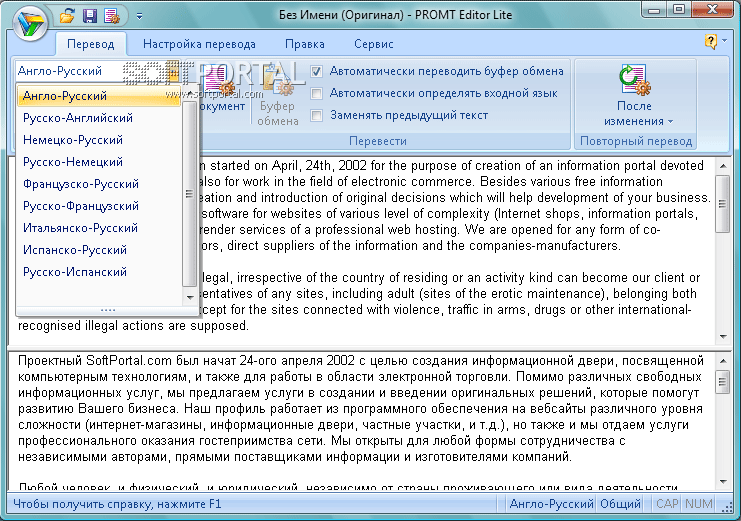
Task: Pick Русско-Французский from the list
Action: (99, 206)
